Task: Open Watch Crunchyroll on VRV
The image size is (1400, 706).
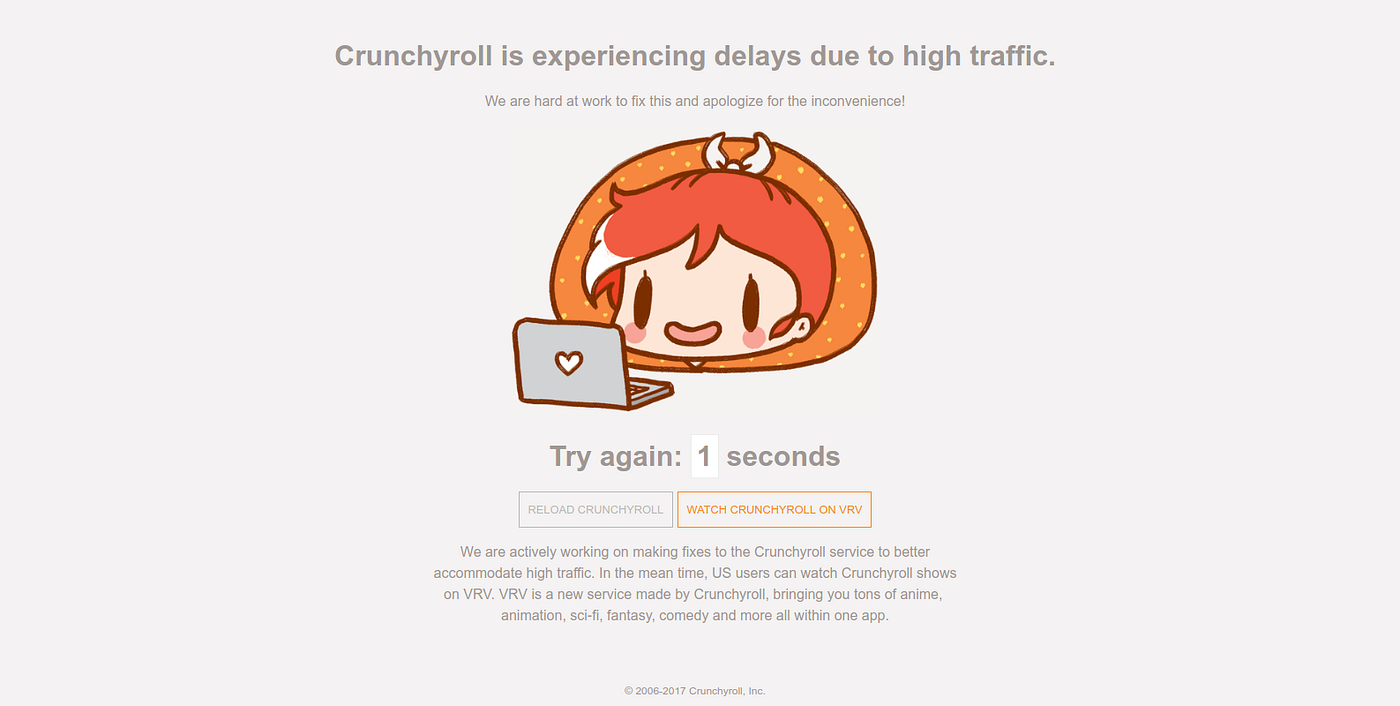Action: [x=774, y=509]
